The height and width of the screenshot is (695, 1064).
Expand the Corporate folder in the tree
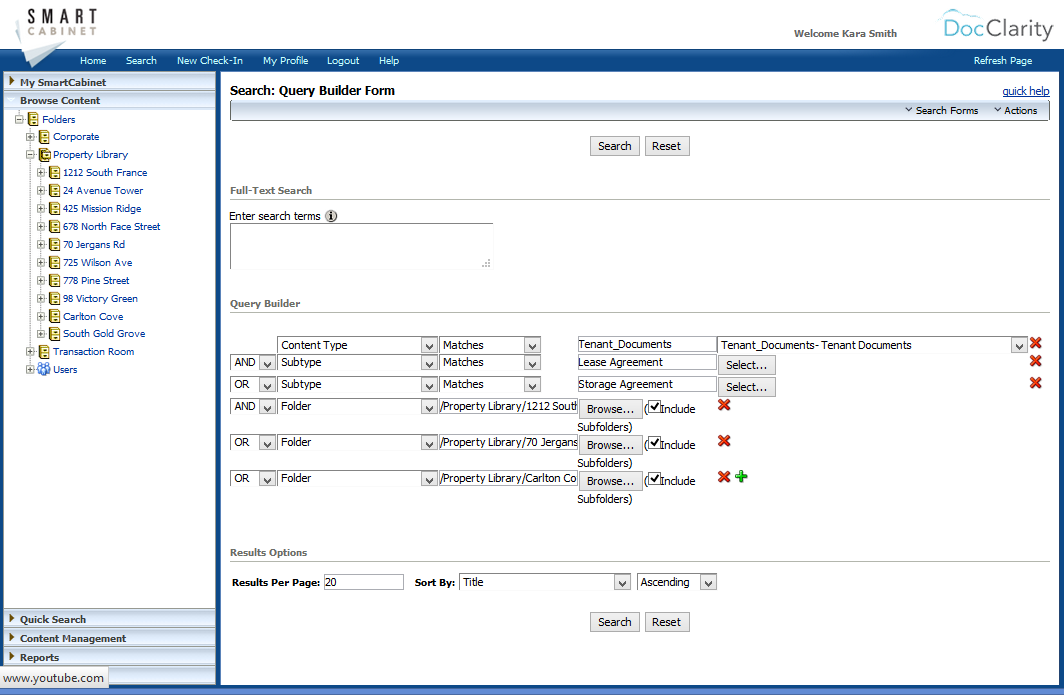tap(32, 136)
